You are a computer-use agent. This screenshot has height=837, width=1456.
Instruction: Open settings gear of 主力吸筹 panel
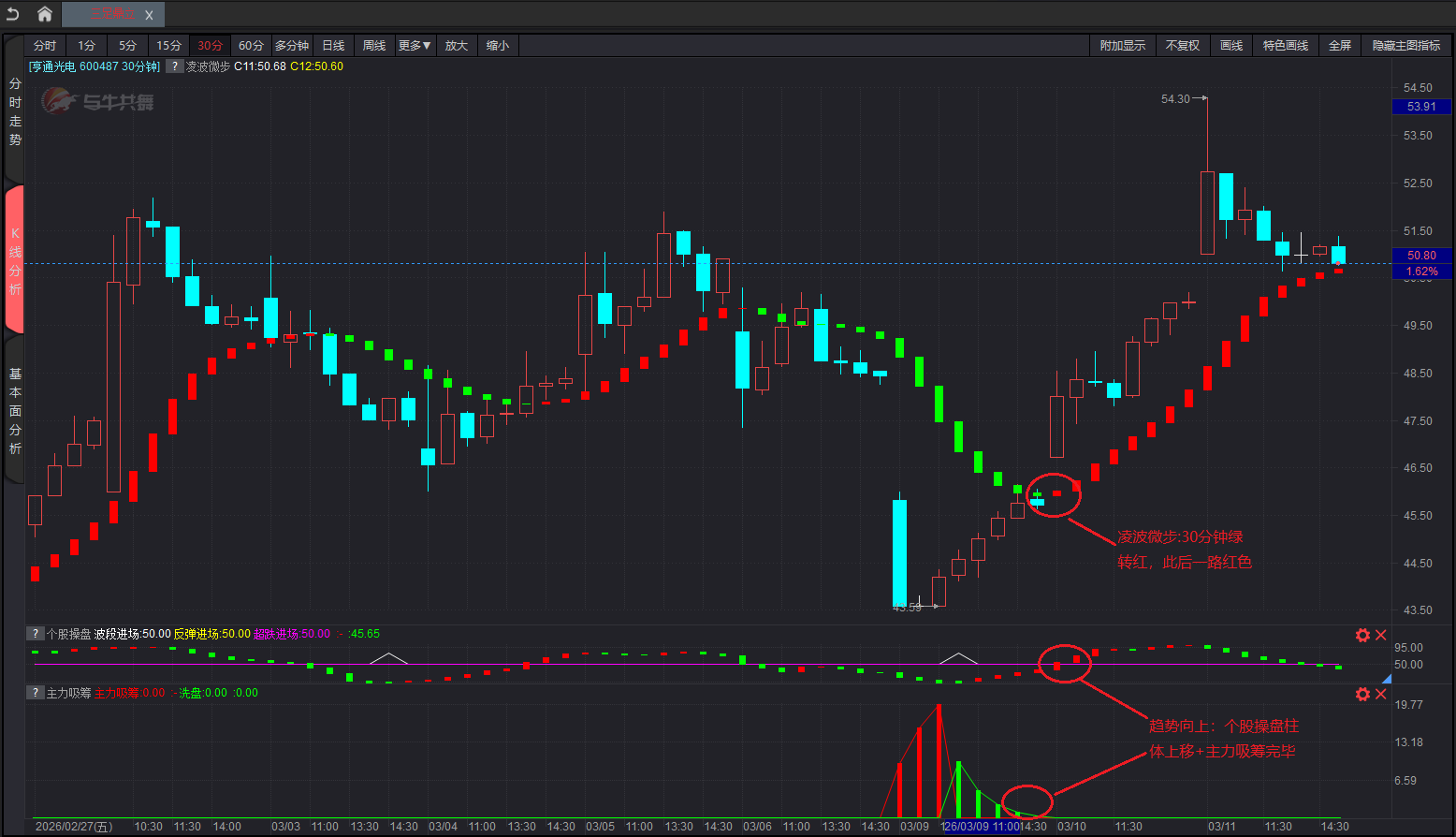pos(1362,694)
